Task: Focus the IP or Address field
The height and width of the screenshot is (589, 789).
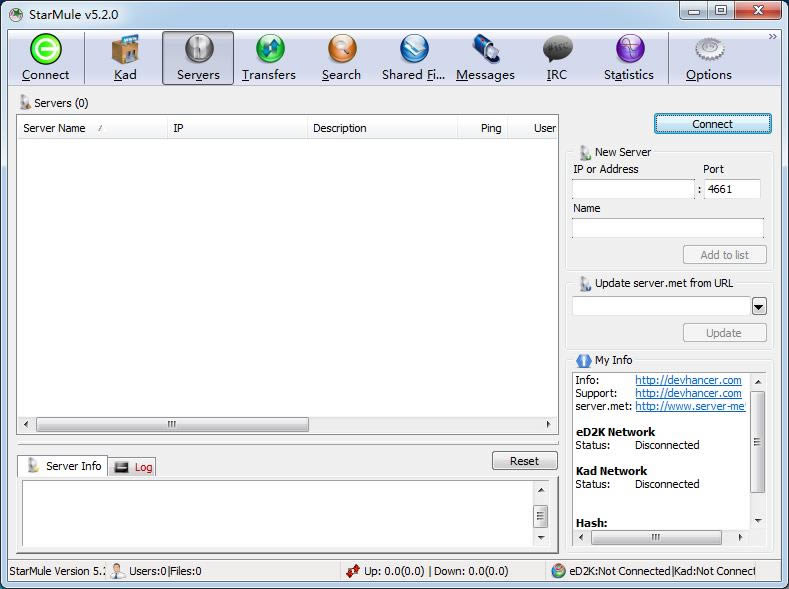Action: [x=634, y=189]
